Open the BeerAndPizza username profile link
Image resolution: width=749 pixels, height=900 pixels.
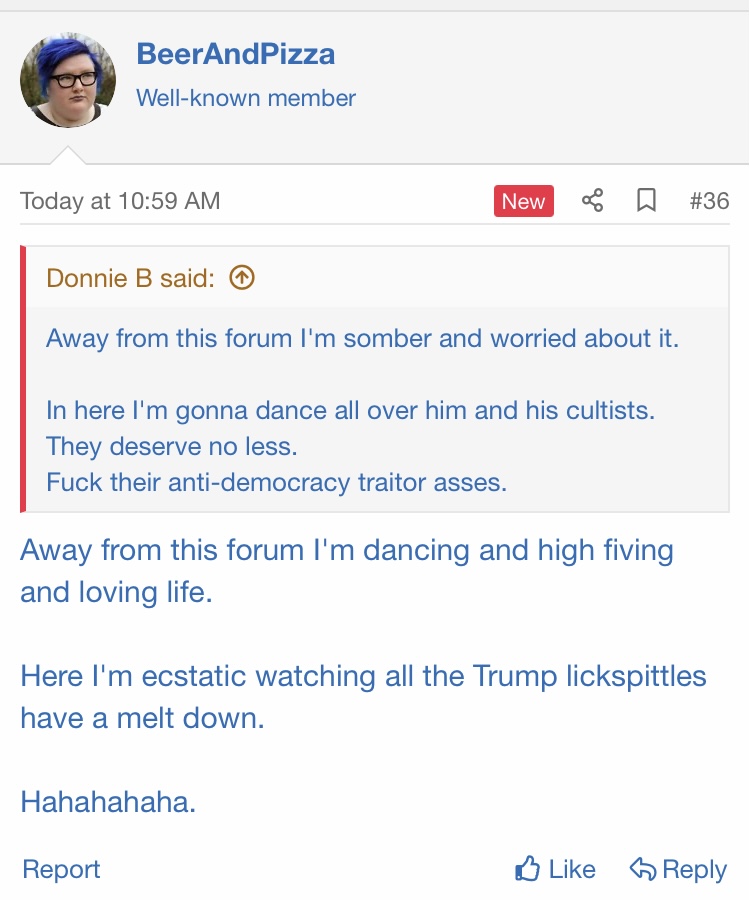coord(235,54)
